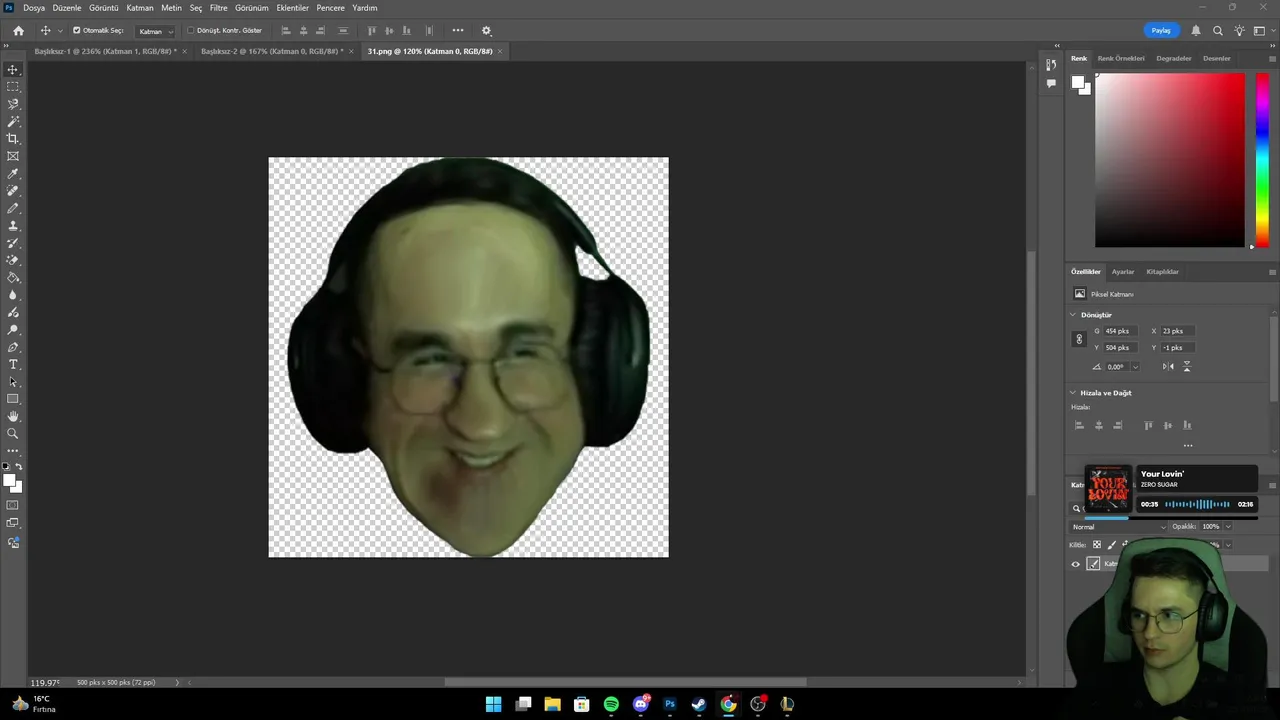Toggle the Otomatik Seç checkbox
Screen dimensions: 1280x720
coord(77,31)
